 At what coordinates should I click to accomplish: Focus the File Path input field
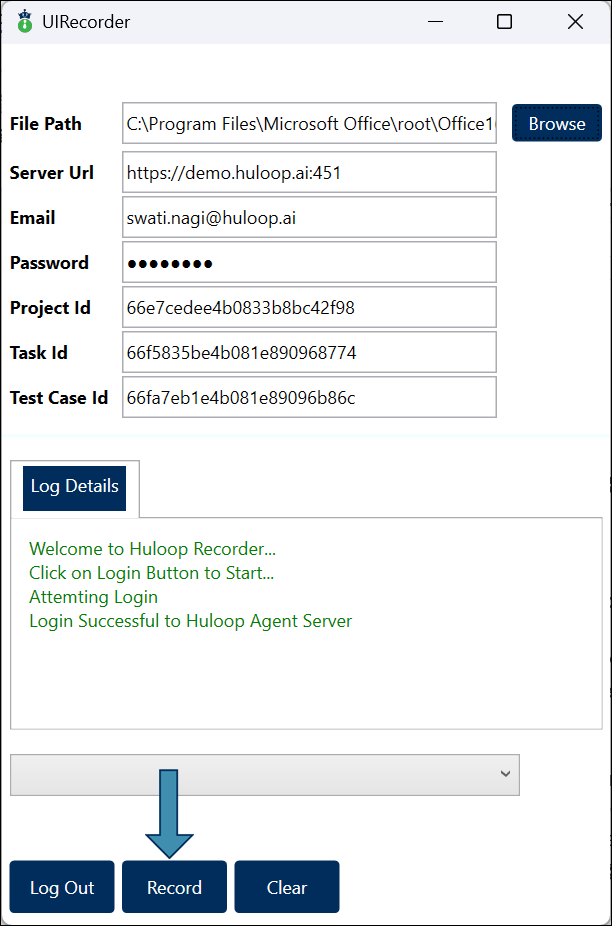(x=309, y=123)
